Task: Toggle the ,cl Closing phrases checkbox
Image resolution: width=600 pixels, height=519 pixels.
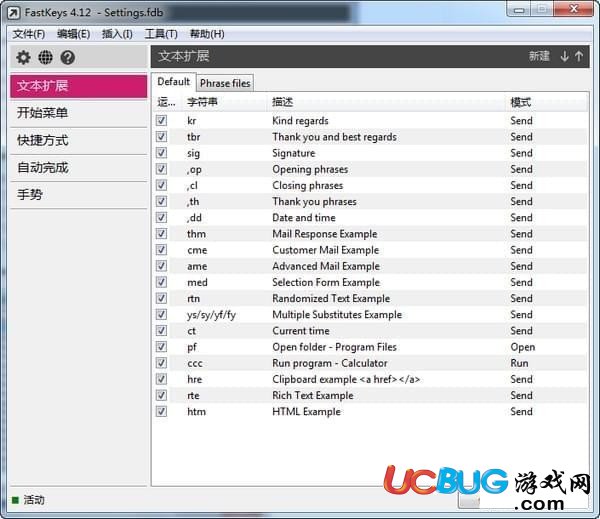Action: click(161, 185)
